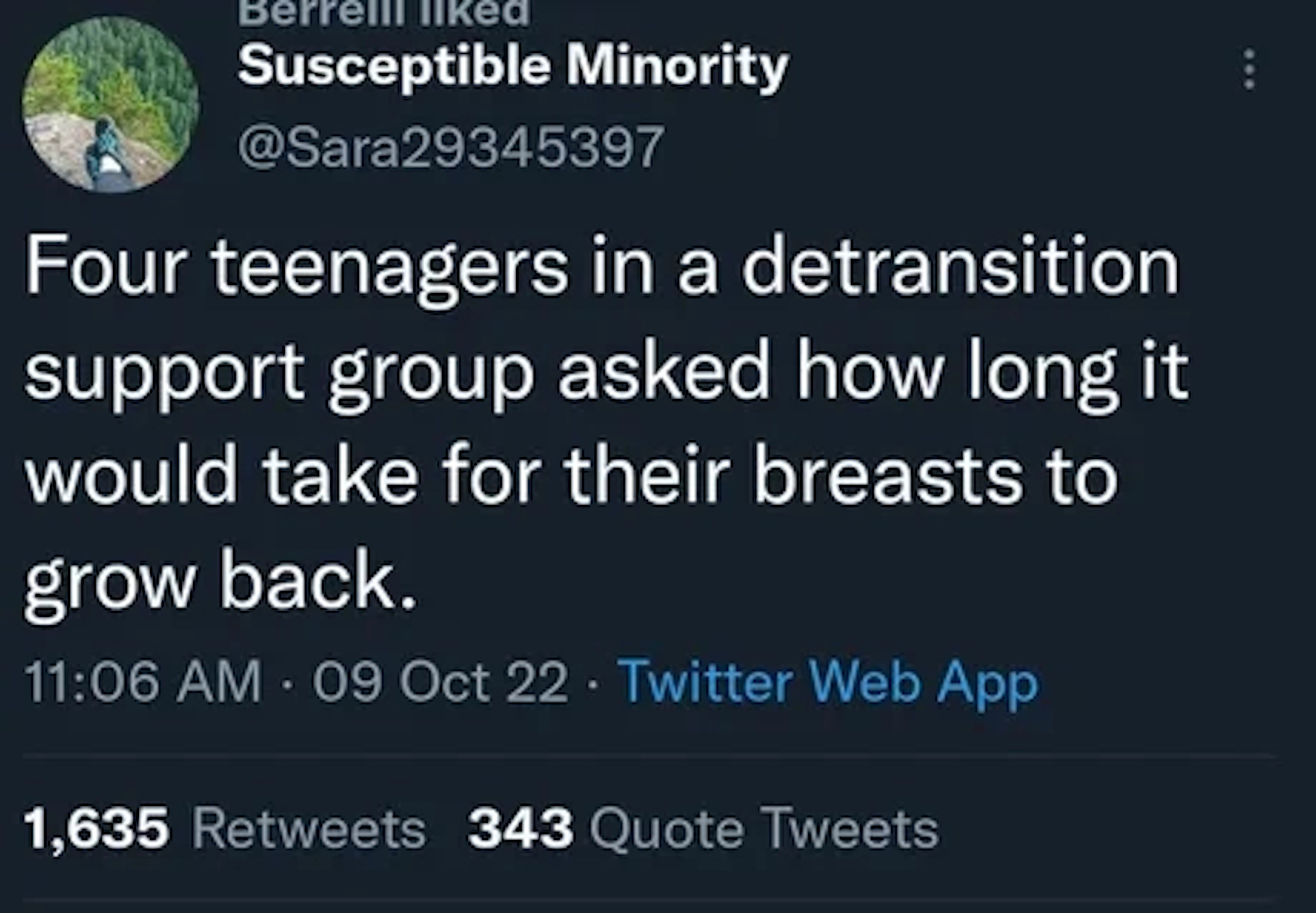Click the 09 Oct 22 date
The width and height of the screenshot is (1316, 913).
pos(440,681)
